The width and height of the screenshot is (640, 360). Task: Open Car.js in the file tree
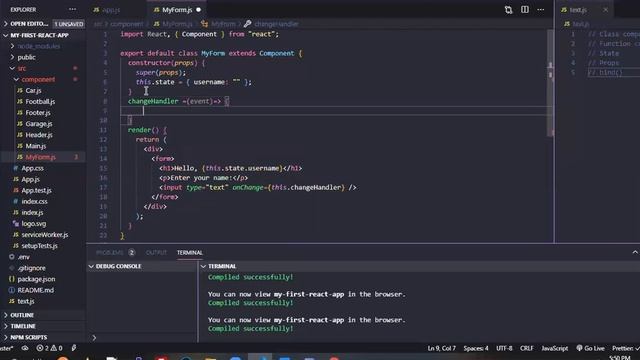click(x=33, y=91)
